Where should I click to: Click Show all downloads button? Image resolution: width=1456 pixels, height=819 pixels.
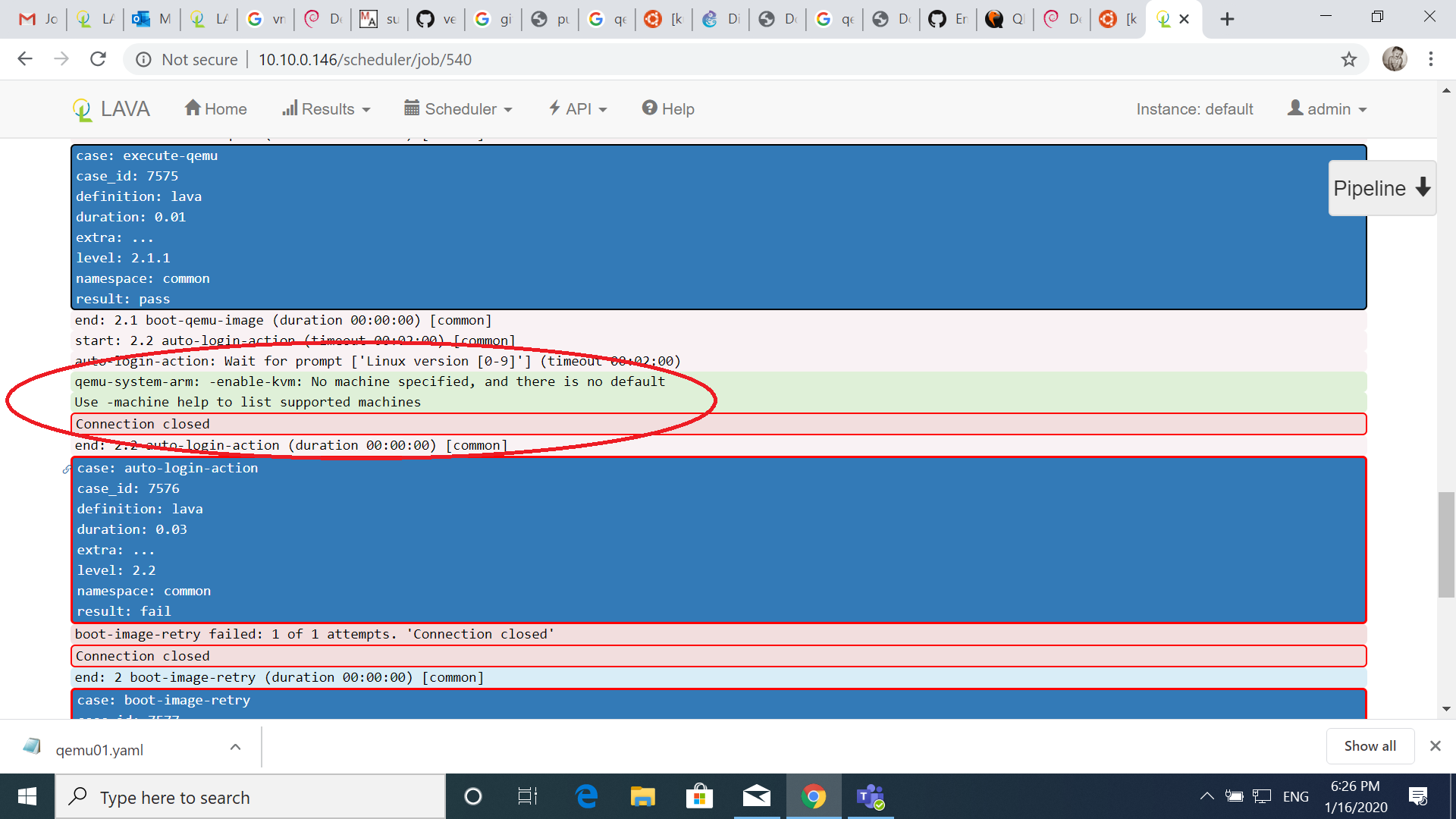click(1370, 746)
